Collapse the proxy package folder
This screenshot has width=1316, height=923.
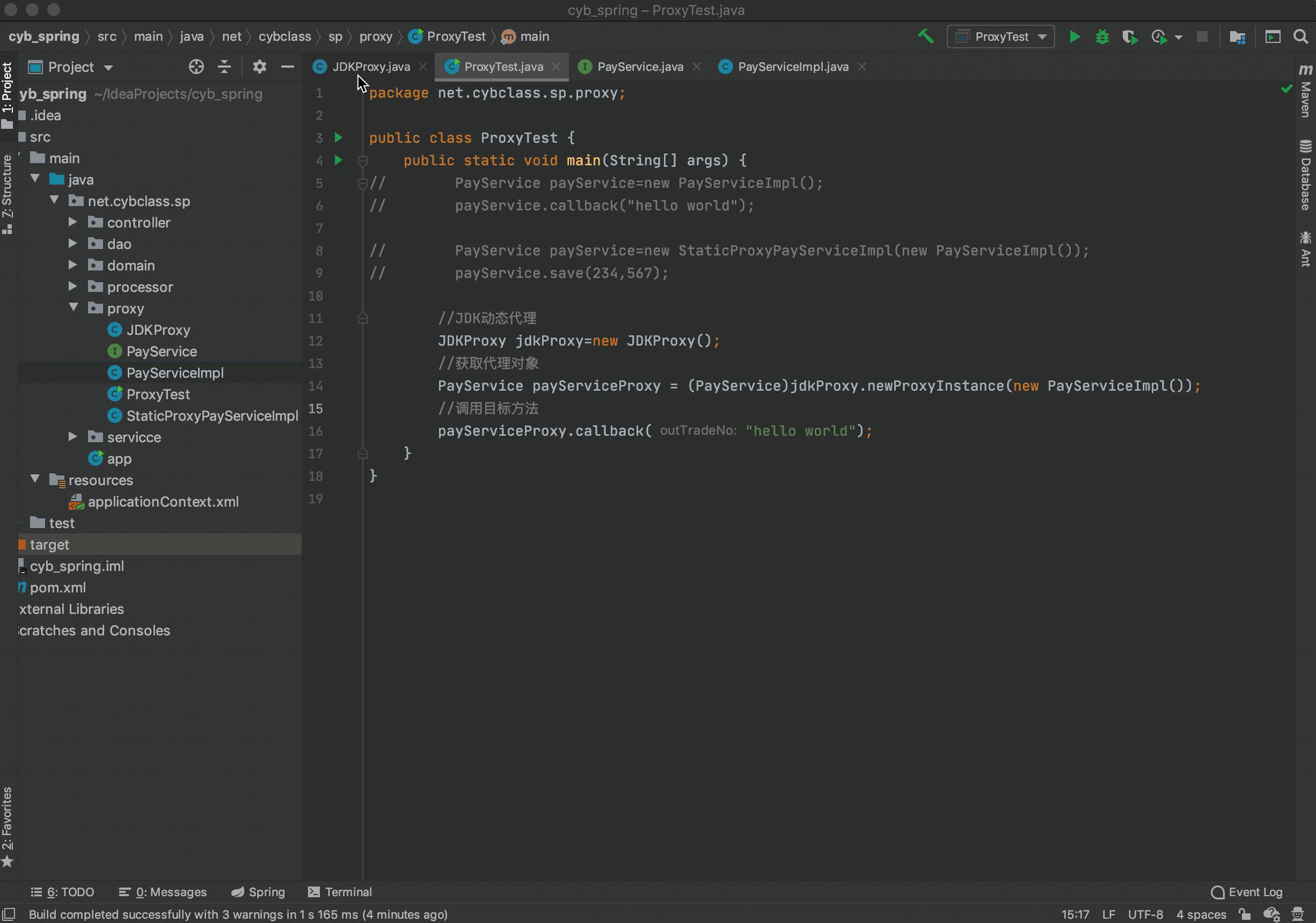pyautogui.click(x=74, y=307)
